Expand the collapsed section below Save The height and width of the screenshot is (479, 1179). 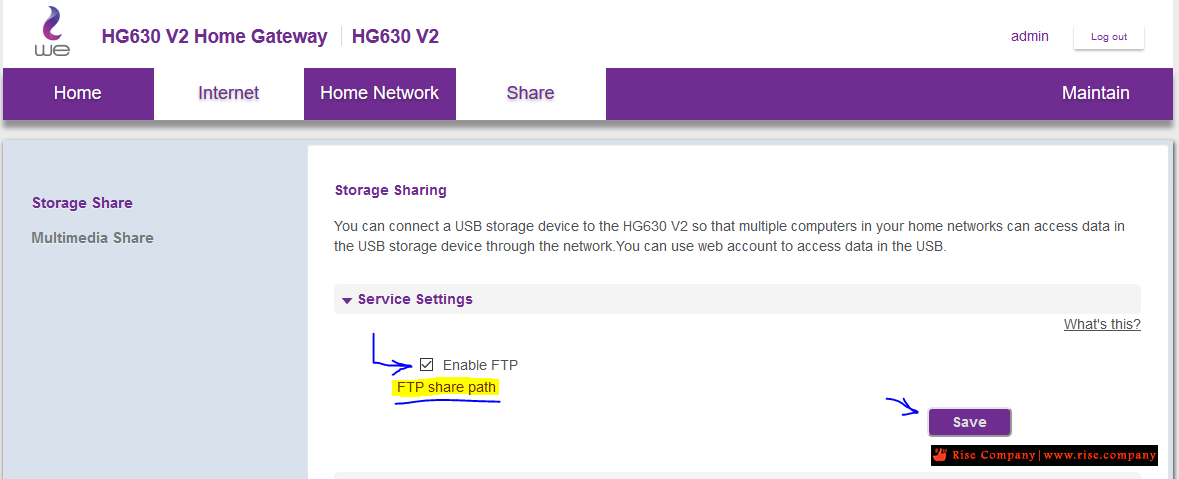click(x=737, y=475)
